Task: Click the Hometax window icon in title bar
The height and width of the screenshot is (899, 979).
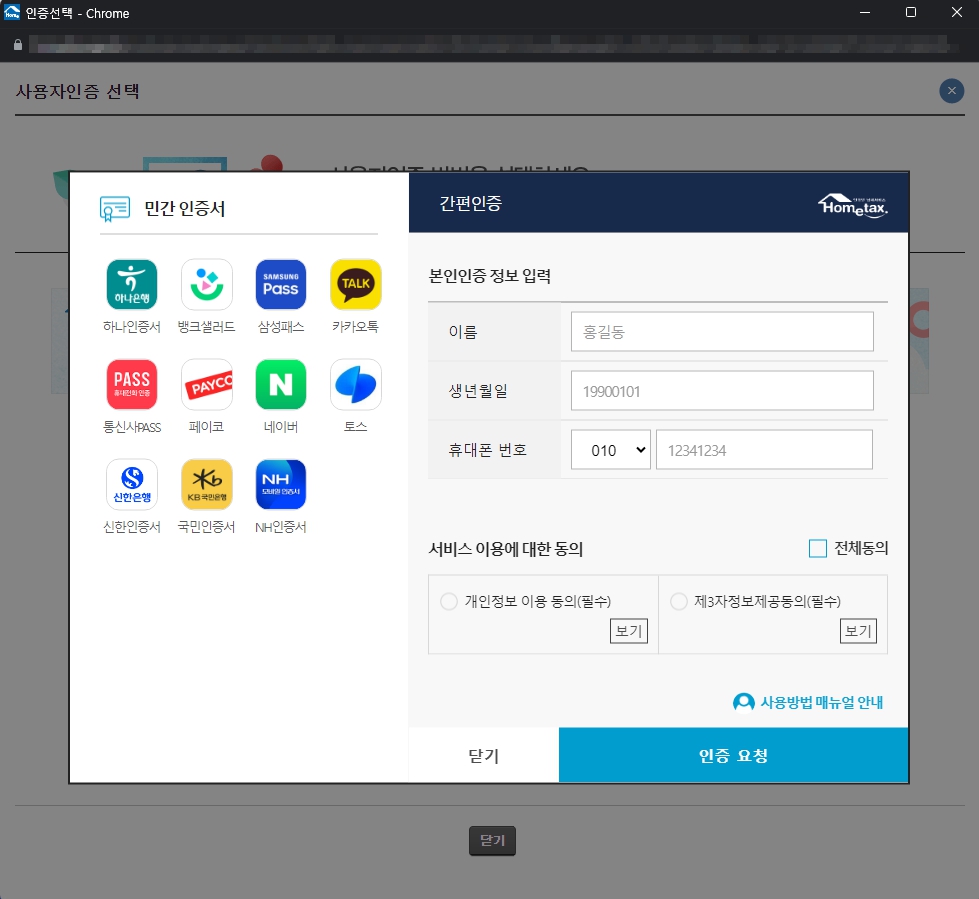Action: [x=12, y=12]
